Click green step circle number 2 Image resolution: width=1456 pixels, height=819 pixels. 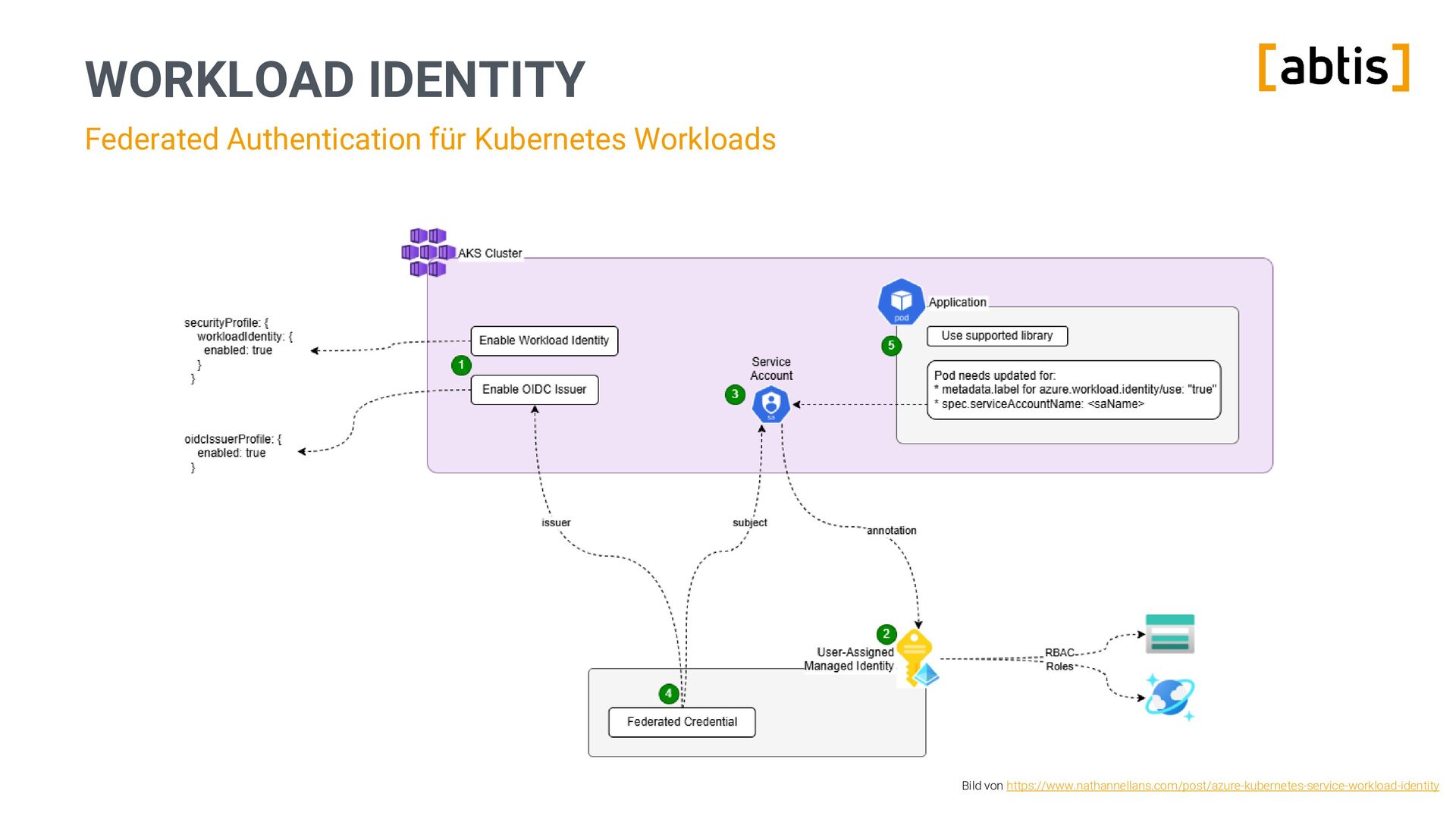click(x=886, y=634)
